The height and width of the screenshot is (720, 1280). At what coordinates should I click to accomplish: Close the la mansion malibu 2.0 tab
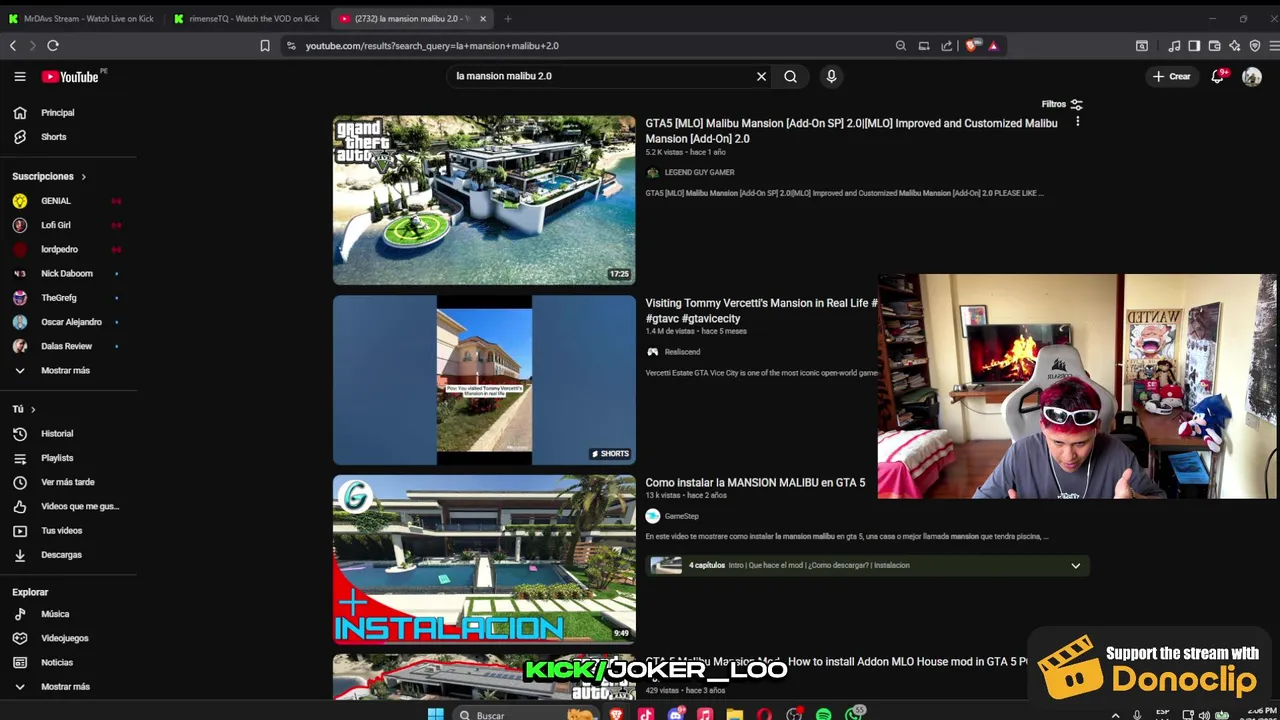pyautogui.click(x=483, y=18)
